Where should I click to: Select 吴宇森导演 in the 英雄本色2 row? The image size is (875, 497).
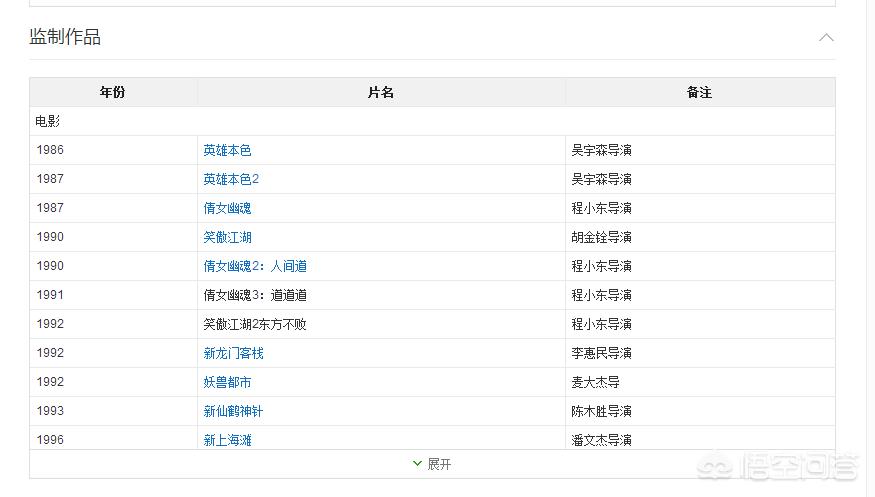602,179
